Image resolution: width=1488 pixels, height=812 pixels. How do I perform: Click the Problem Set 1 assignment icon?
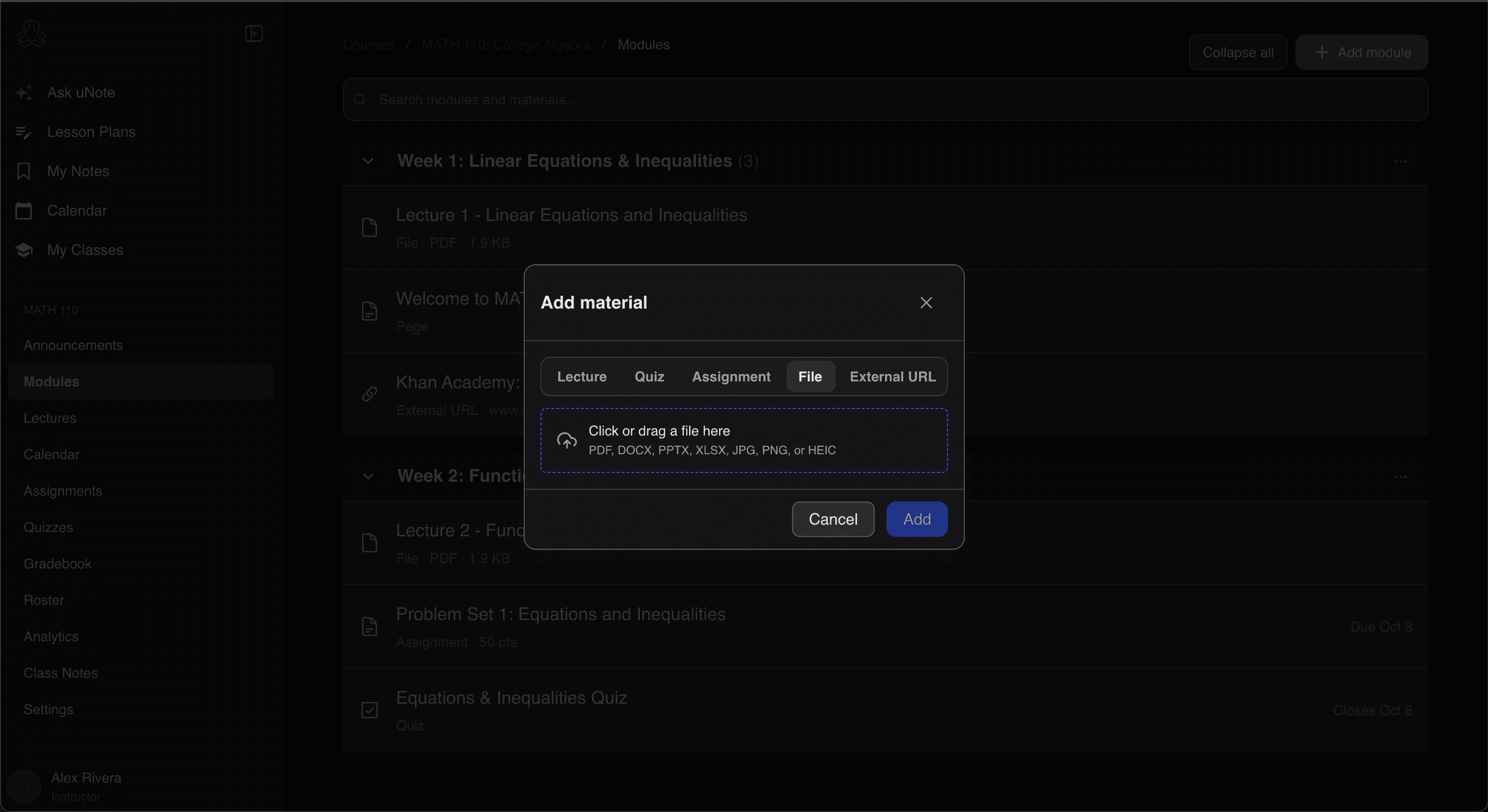pos(369,626)
